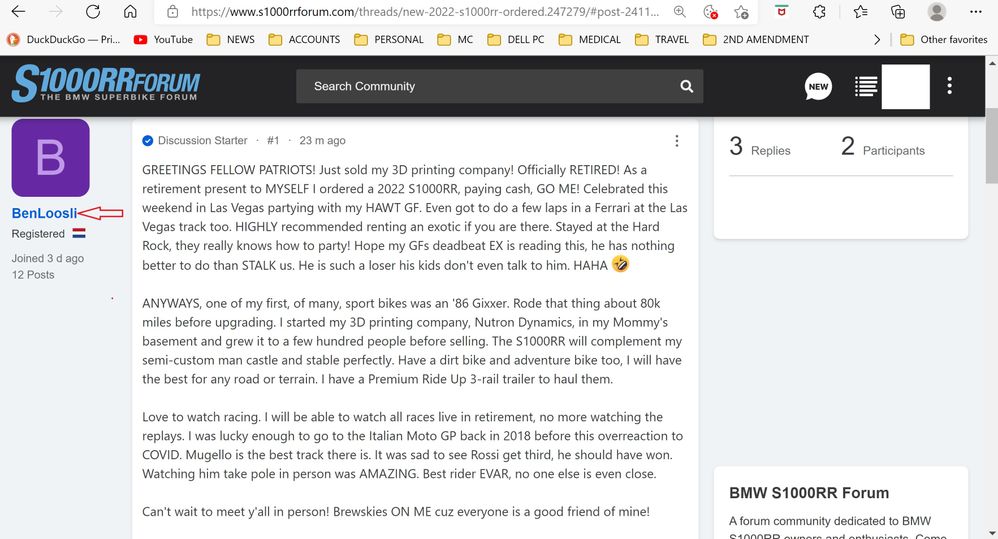Reload the page with the refresh icon
This screenshot has width=998, height=539.
point(93,11)
